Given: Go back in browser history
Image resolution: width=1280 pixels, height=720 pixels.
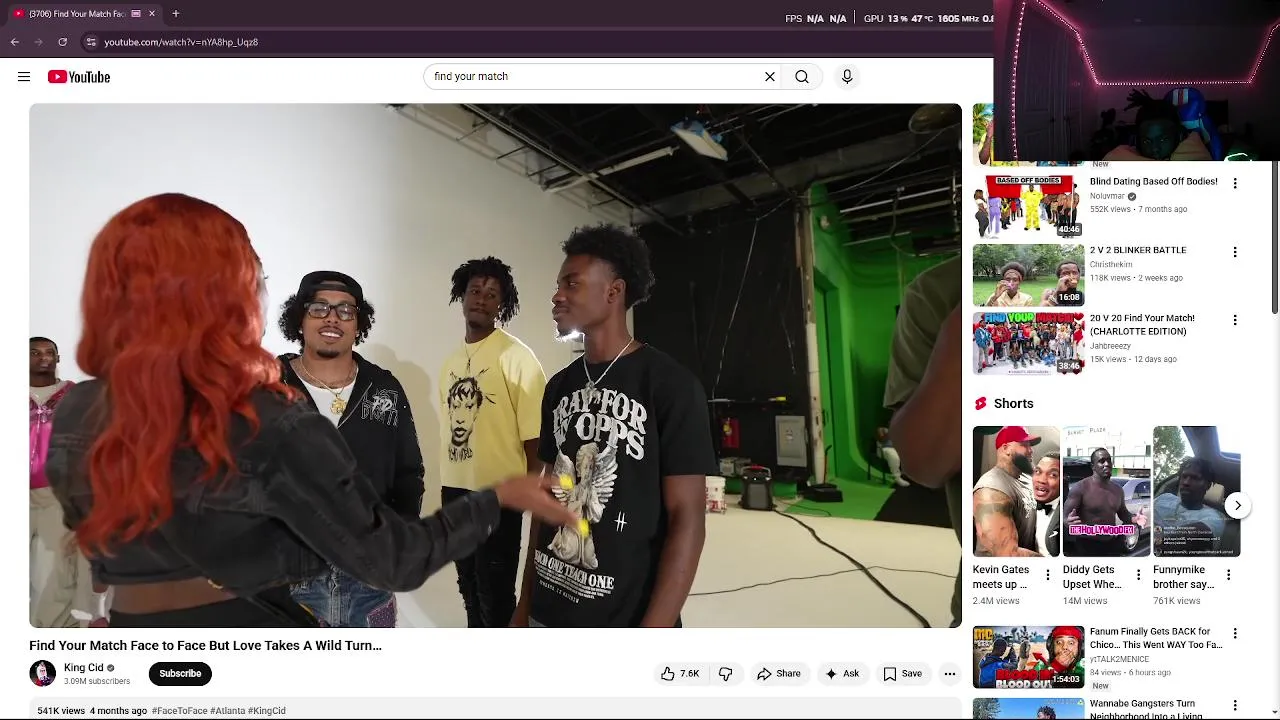Looking at the screenshot, I should tap(15, 42).
